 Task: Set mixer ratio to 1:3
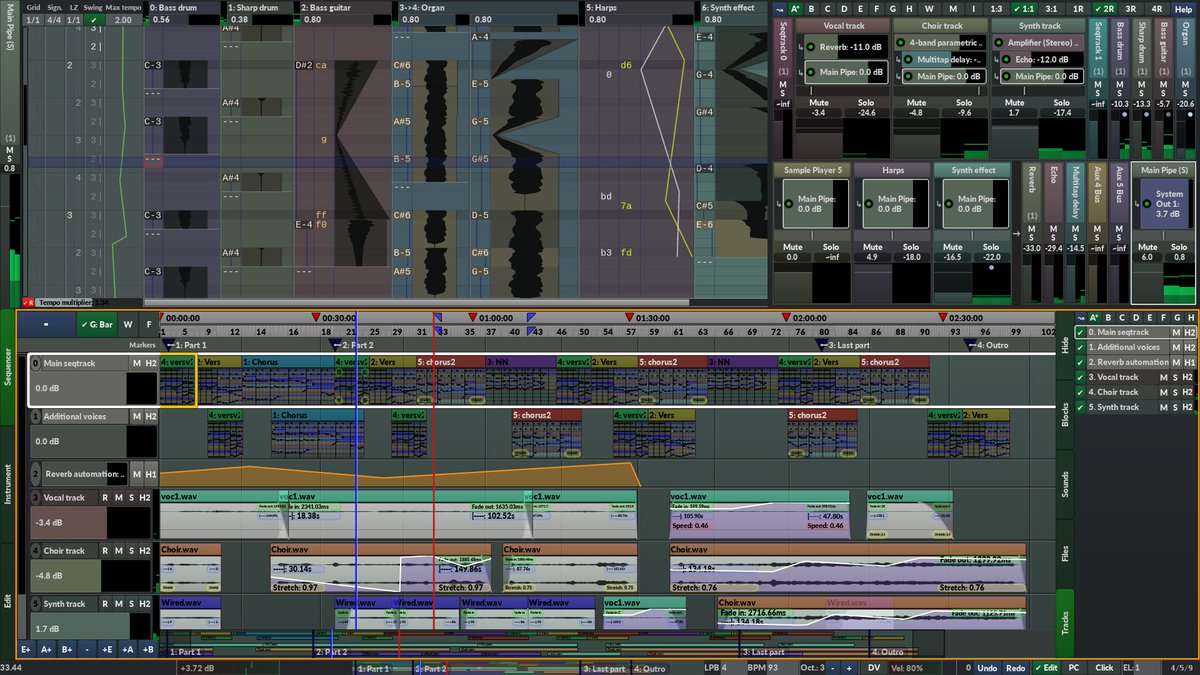(x=996, y=8)
